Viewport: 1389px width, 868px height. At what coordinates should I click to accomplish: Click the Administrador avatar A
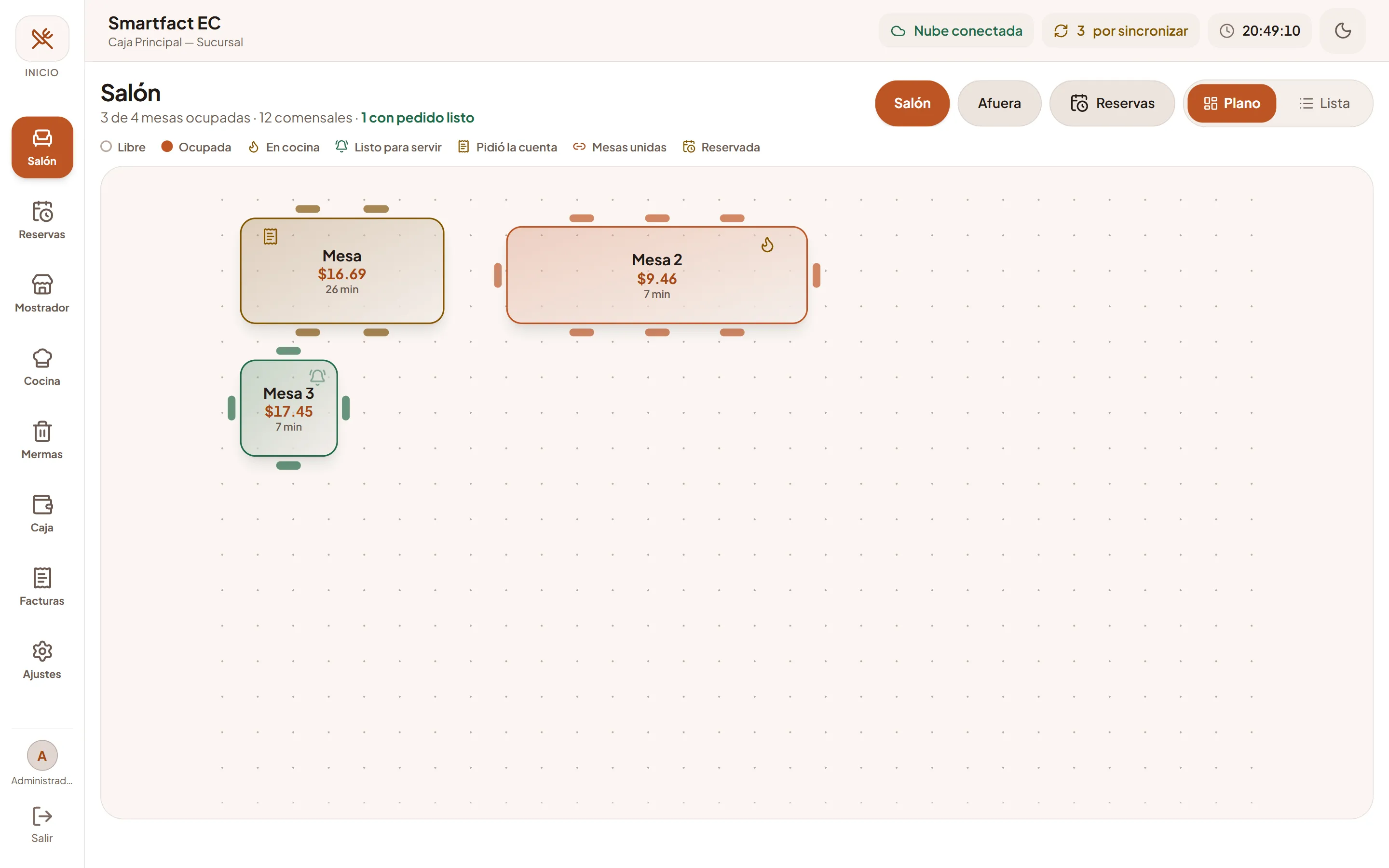[x=42, y=756]
